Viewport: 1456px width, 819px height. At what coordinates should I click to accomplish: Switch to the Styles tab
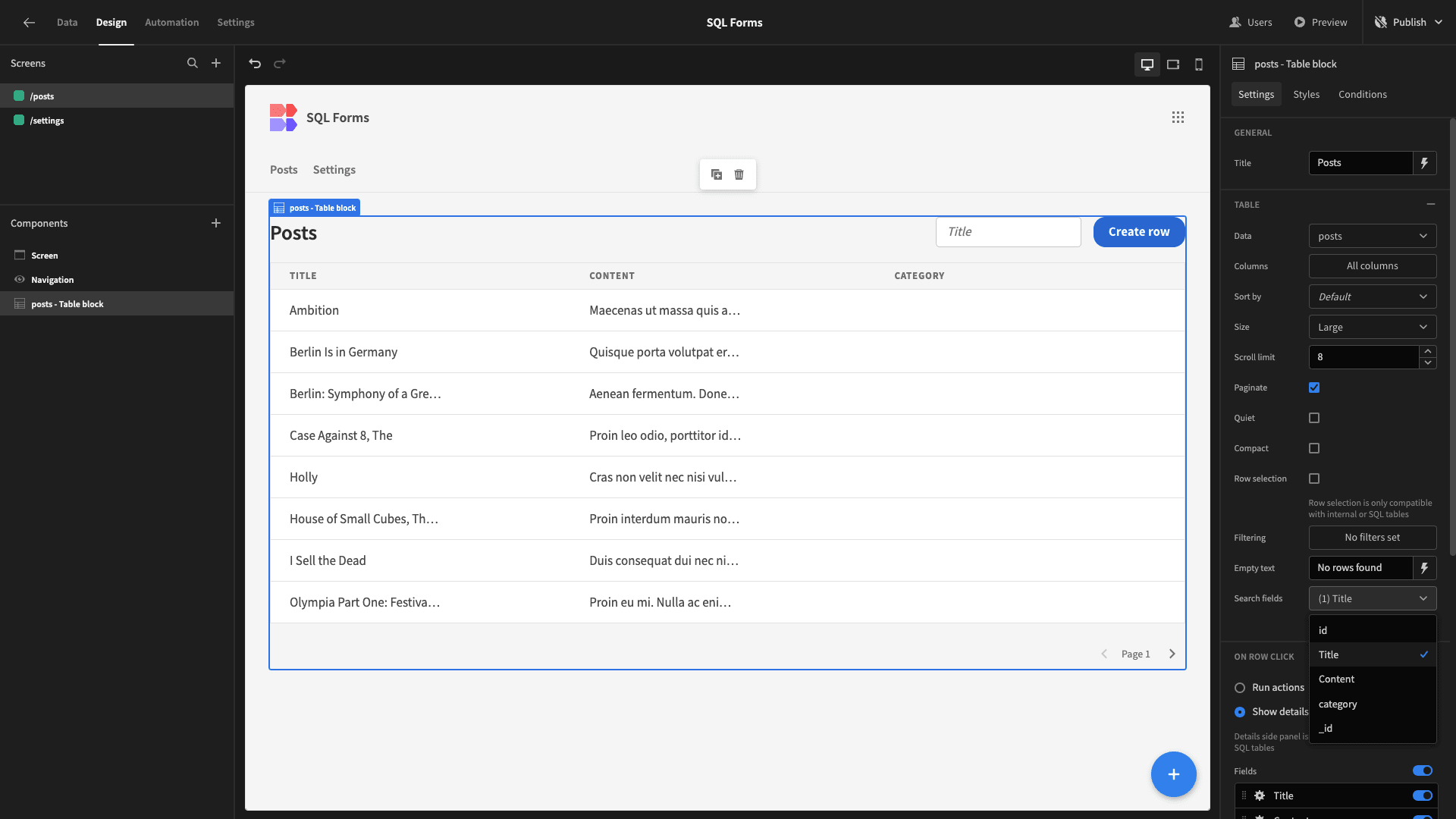(1306, 95)
